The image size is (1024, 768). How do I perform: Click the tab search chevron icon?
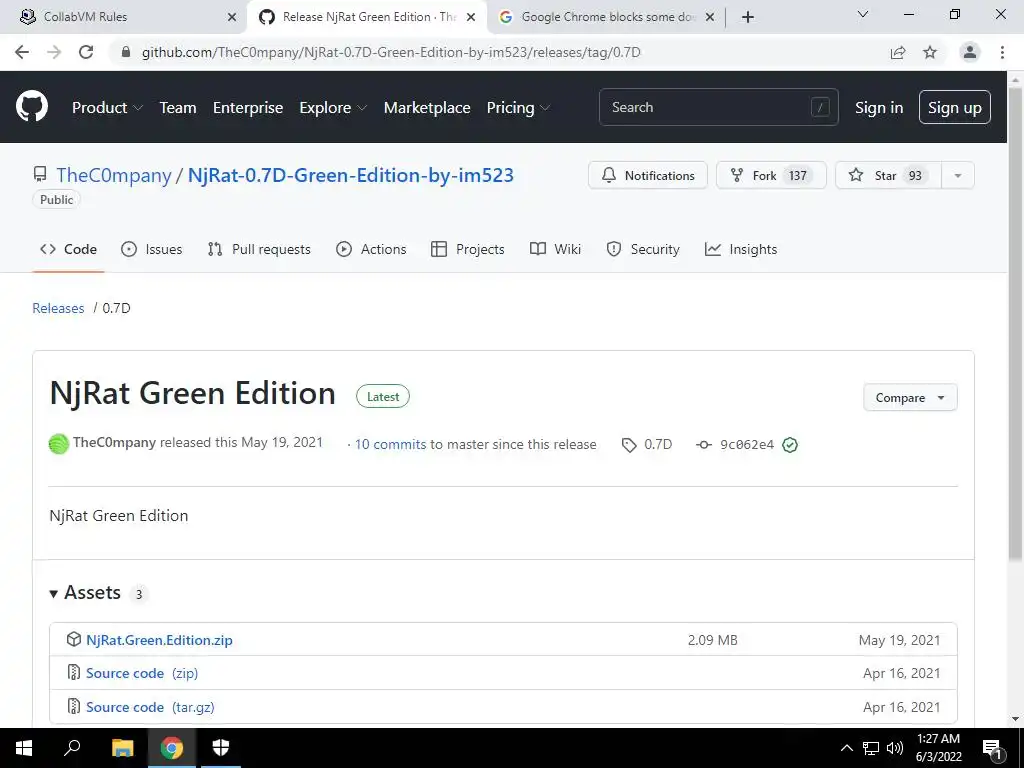tap(863, 14)
